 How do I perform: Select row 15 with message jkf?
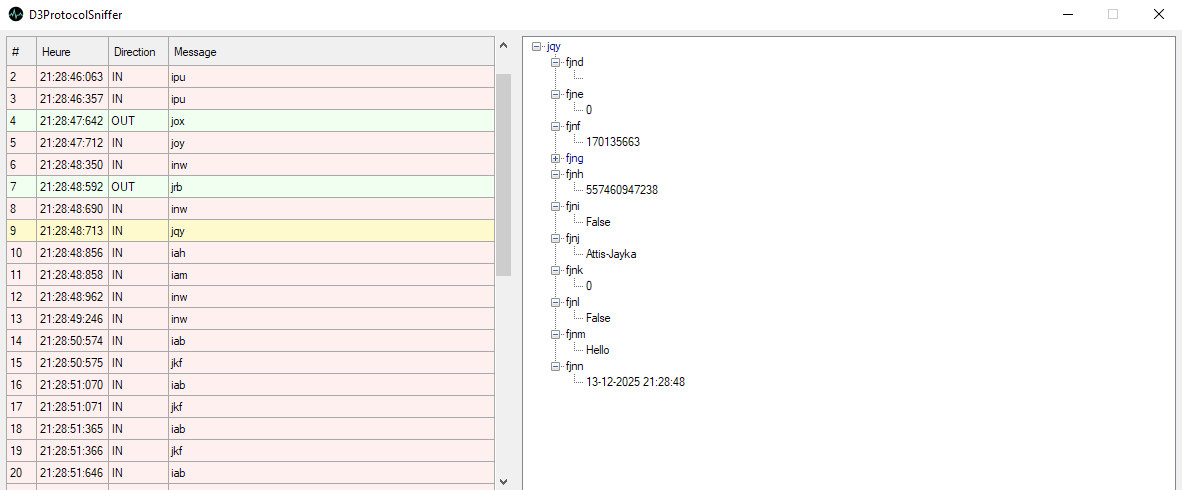click(x=250, y=363)
